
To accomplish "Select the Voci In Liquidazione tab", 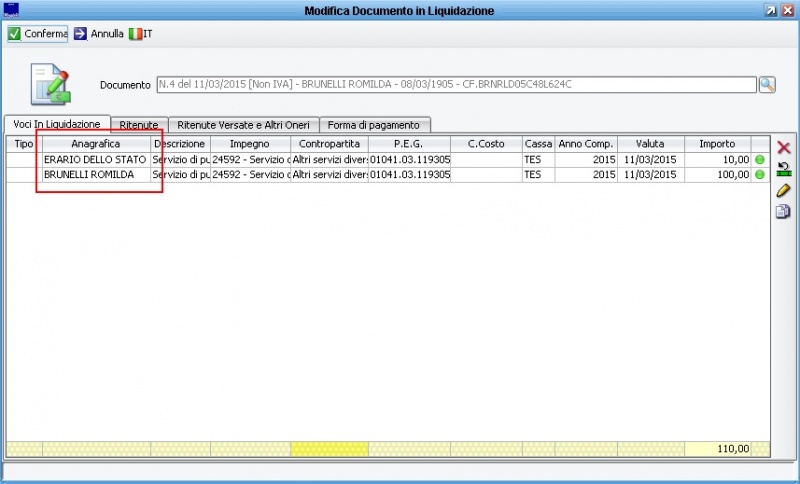I will (56, 124).
